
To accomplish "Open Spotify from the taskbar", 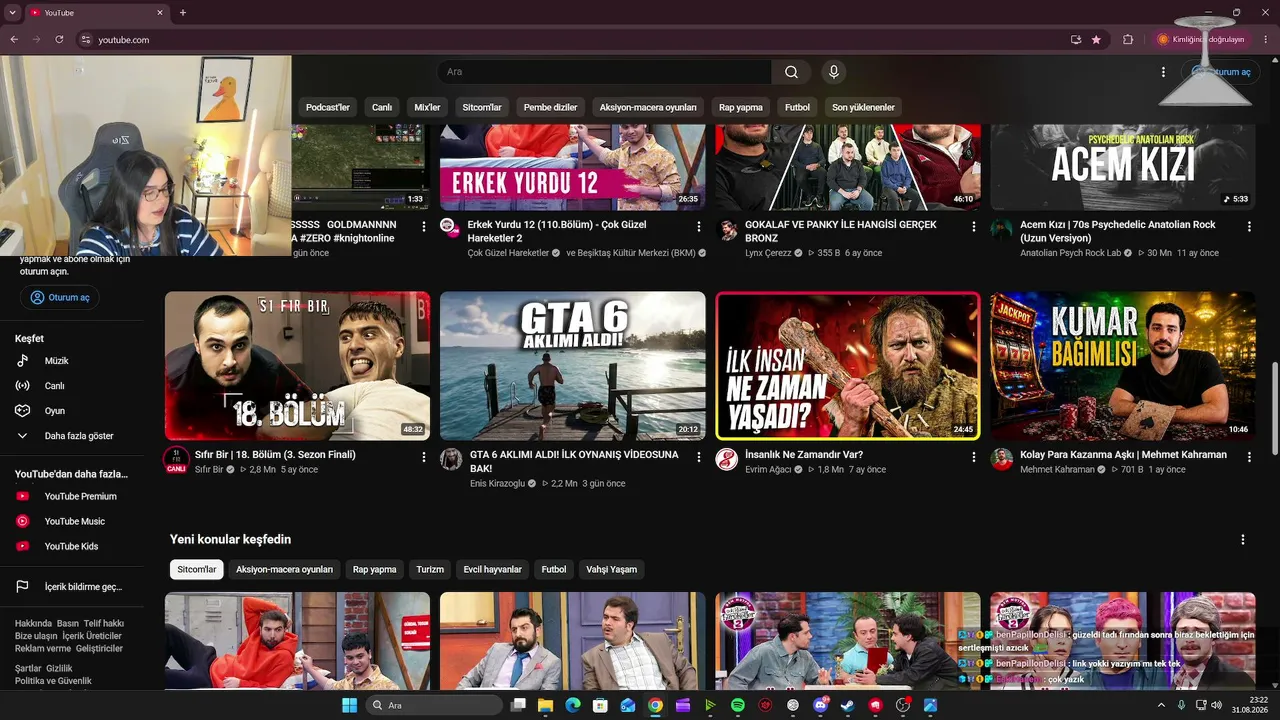I will (738, 705).
